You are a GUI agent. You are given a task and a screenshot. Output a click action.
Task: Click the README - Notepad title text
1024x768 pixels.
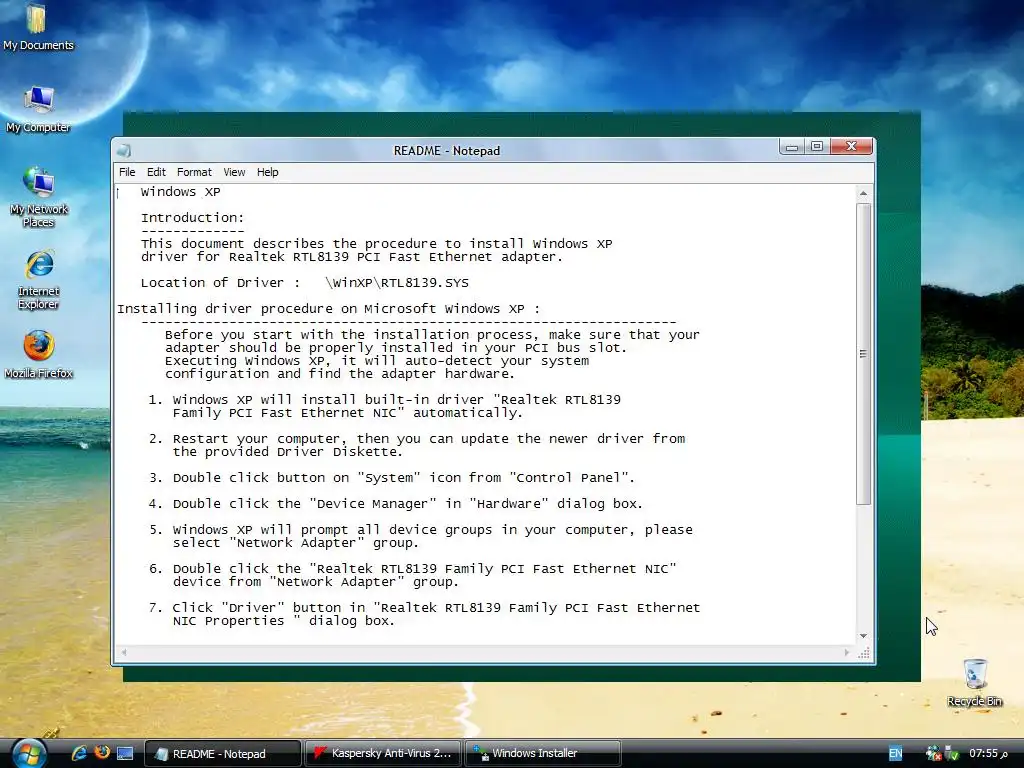tap(447, 151)
